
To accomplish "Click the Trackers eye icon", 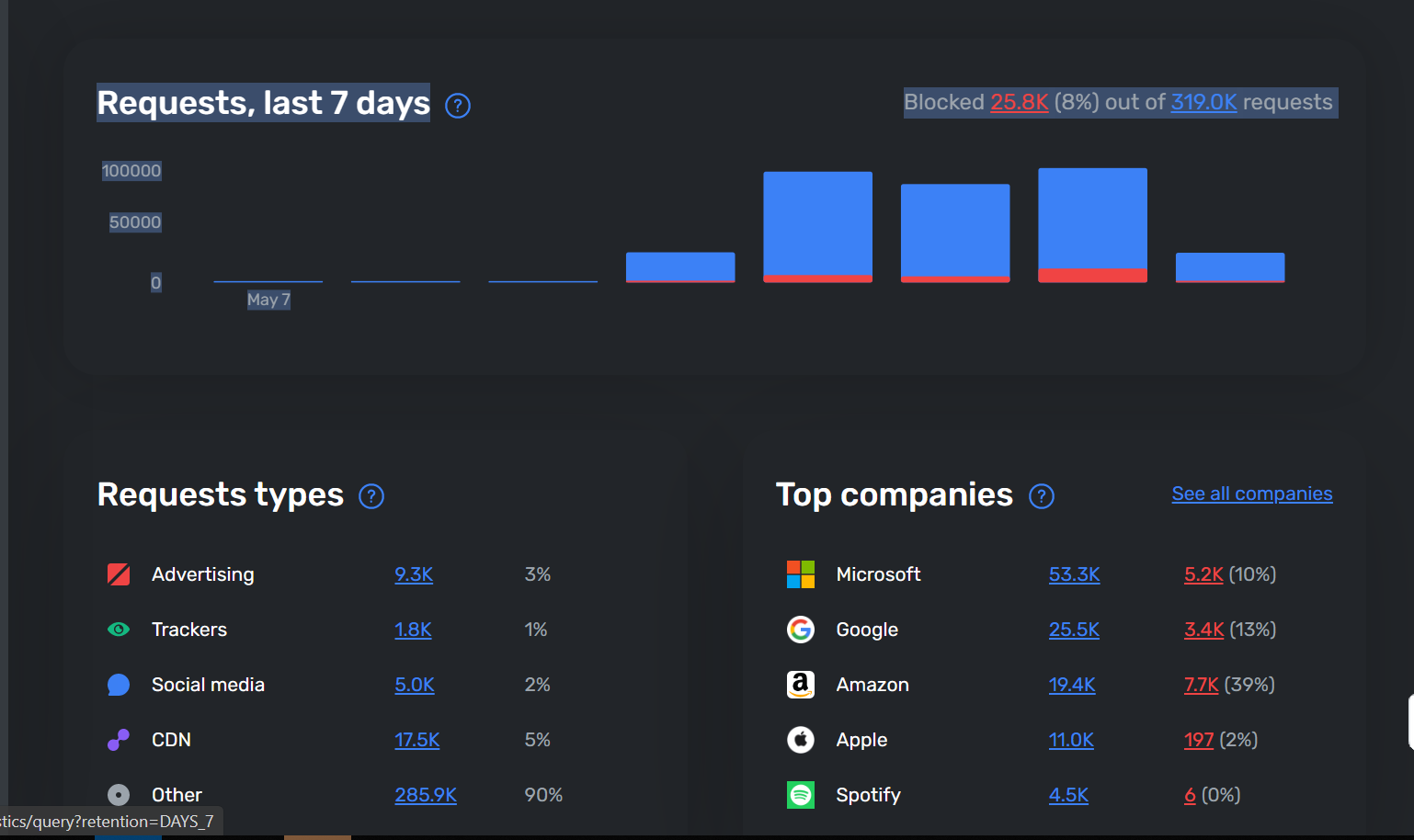I will coord(119,630).
